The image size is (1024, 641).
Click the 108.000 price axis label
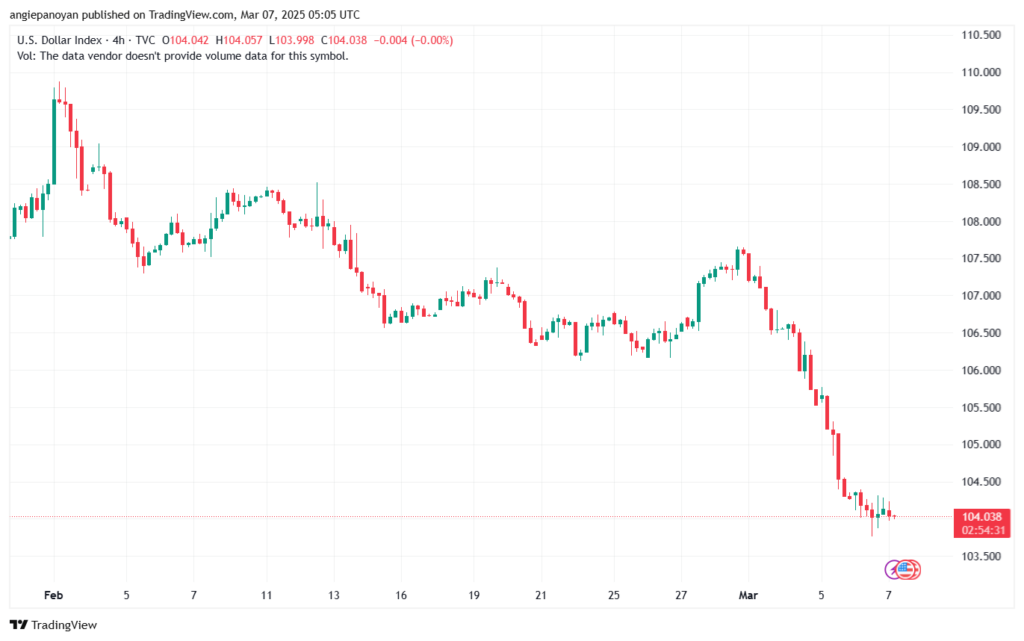pyautogui.click(x=981, y=222)
